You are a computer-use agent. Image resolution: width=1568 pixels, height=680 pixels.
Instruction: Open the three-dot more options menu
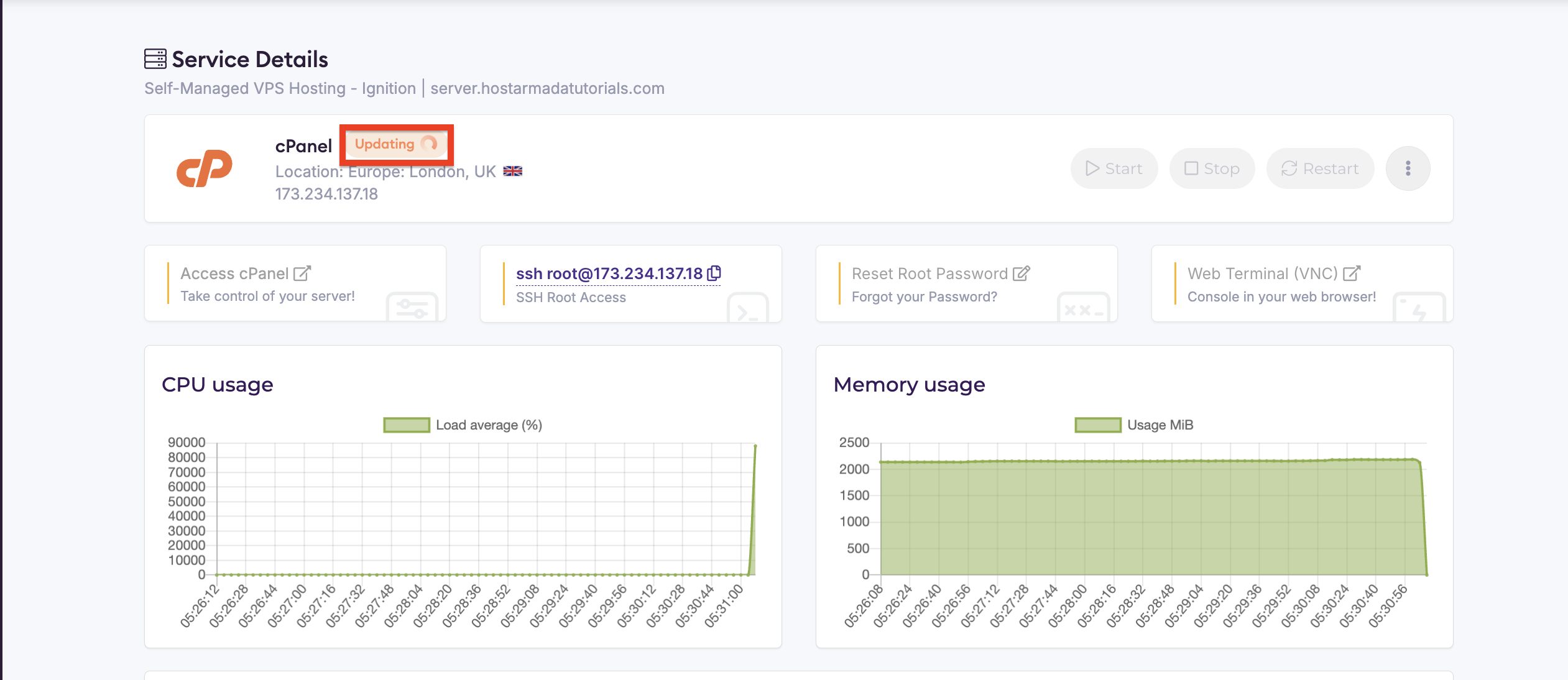point(1408,168)
